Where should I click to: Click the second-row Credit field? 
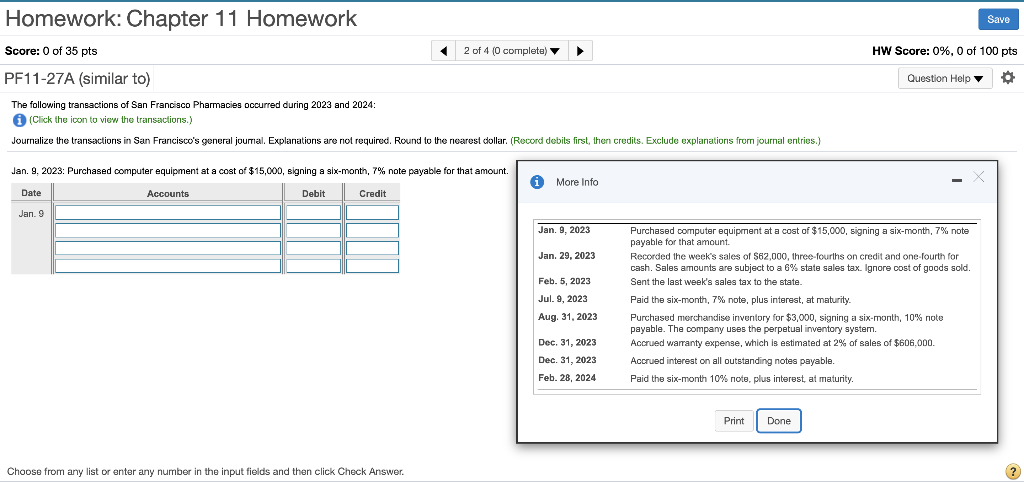[372, 231]
